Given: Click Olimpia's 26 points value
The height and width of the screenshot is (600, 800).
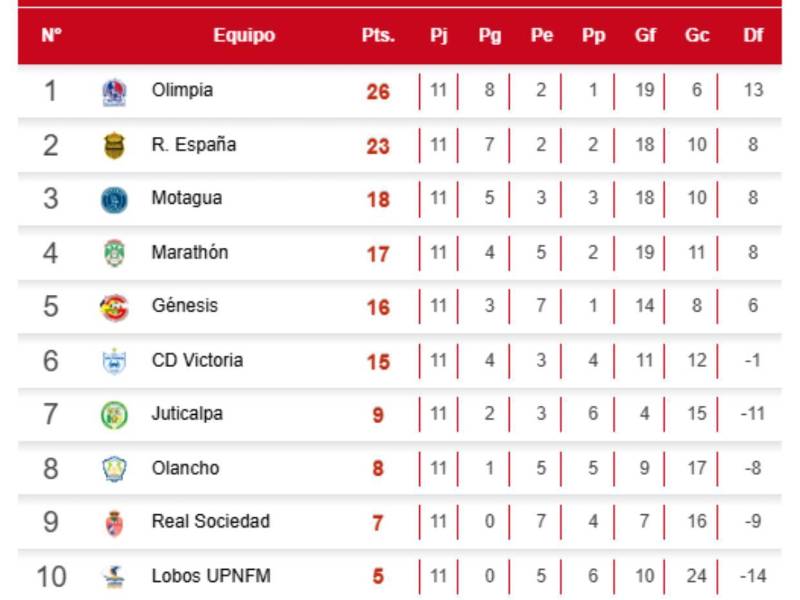Looking at the screenshot, I should 378,92.
